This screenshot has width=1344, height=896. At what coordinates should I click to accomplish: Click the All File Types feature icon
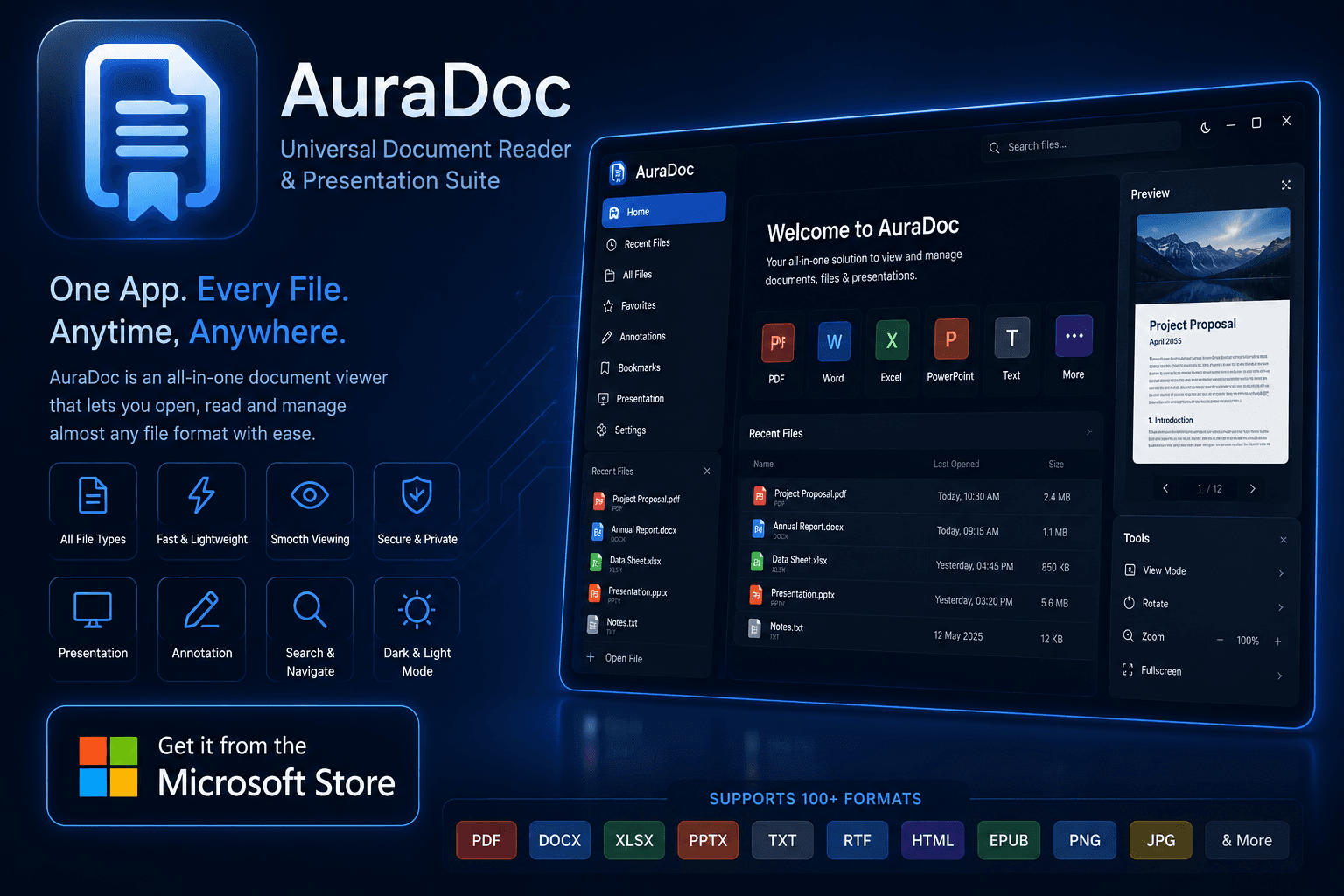coord(93,495)
